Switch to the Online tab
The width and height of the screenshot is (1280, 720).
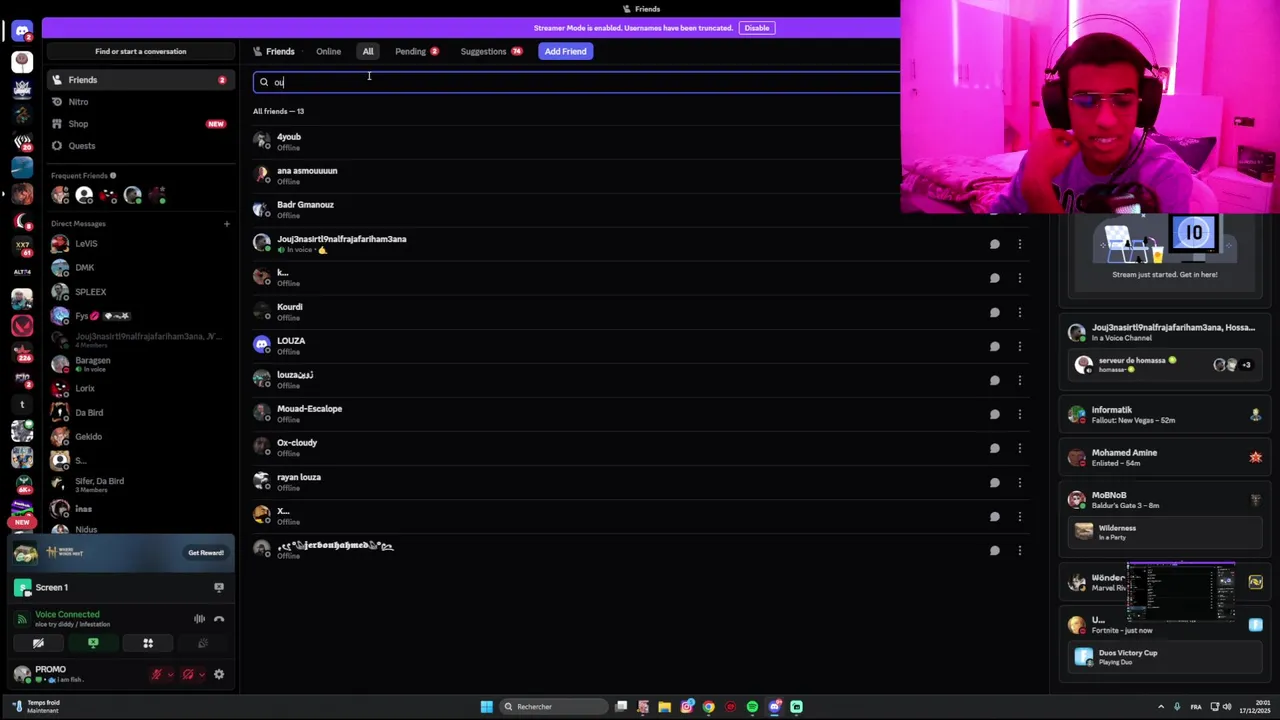328,51
